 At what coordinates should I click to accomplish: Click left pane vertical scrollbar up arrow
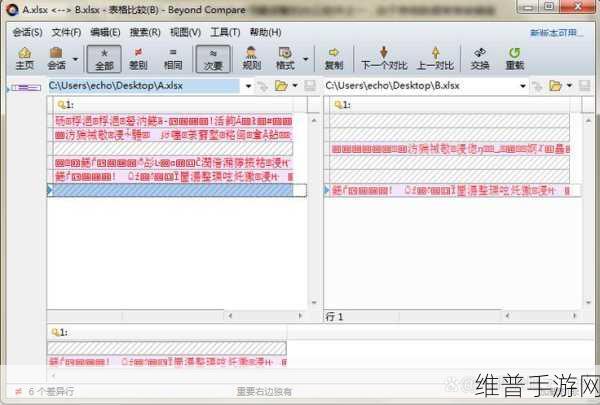pyautogui.click(x=314, y=121)
